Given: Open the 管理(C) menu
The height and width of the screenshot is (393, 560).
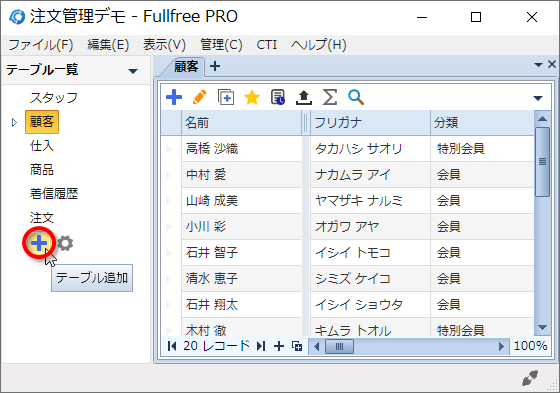Looking at the screenshot, I should click(x=221, y=45).
